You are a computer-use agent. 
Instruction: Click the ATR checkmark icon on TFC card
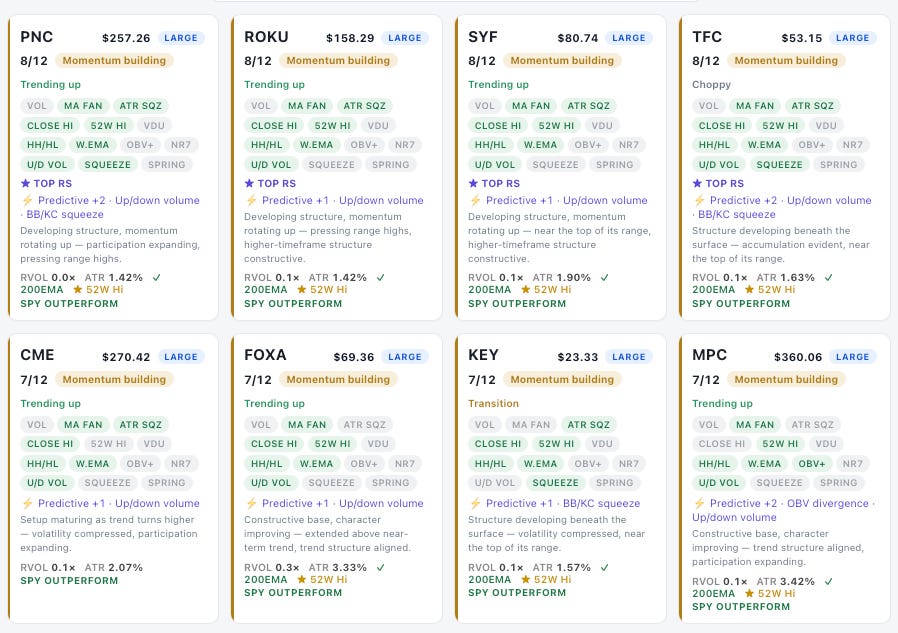(828, 278)
